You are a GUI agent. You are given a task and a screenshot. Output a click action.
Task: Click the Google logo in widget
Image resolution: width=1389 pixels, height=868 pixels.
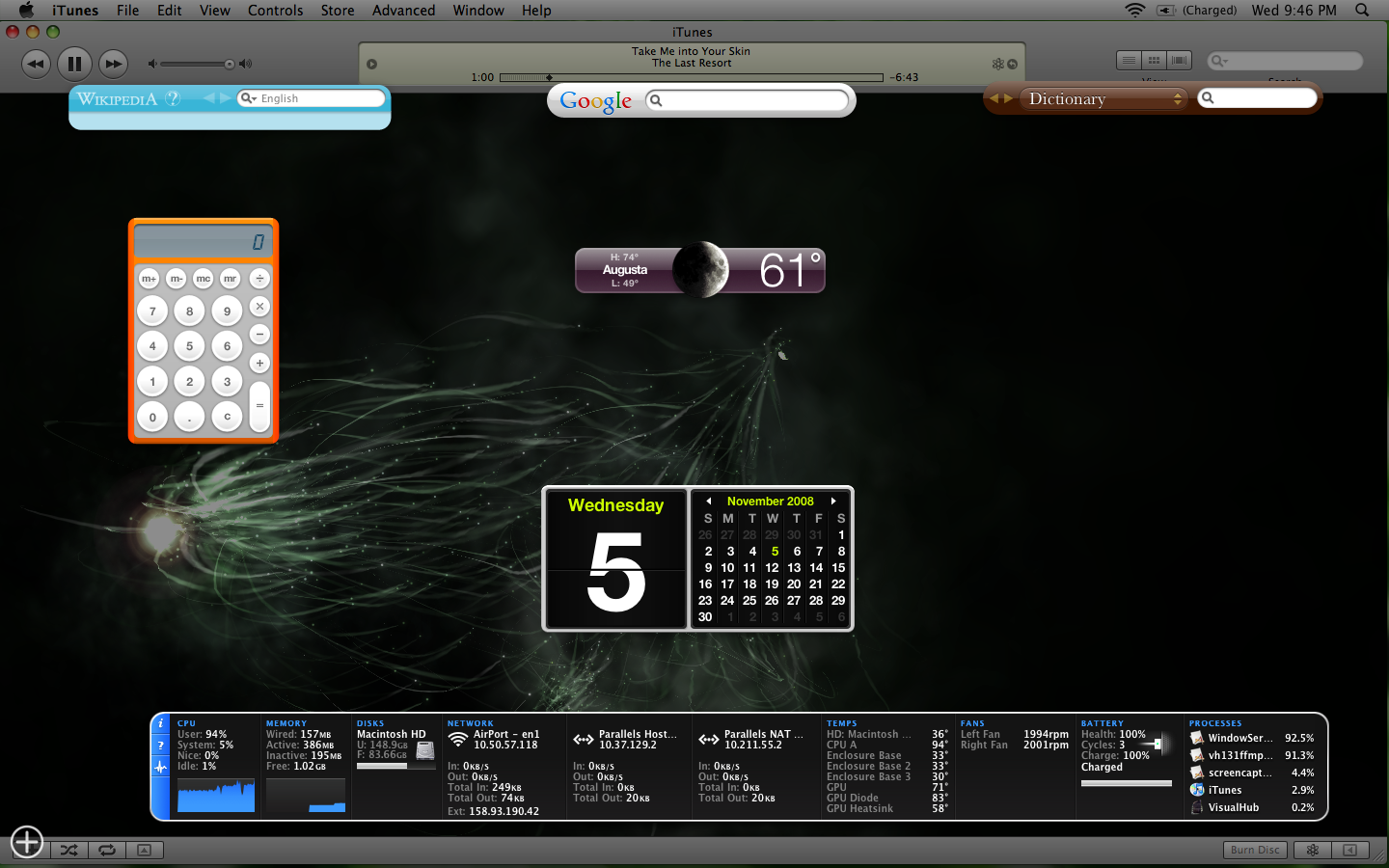[x=596, y=101]
